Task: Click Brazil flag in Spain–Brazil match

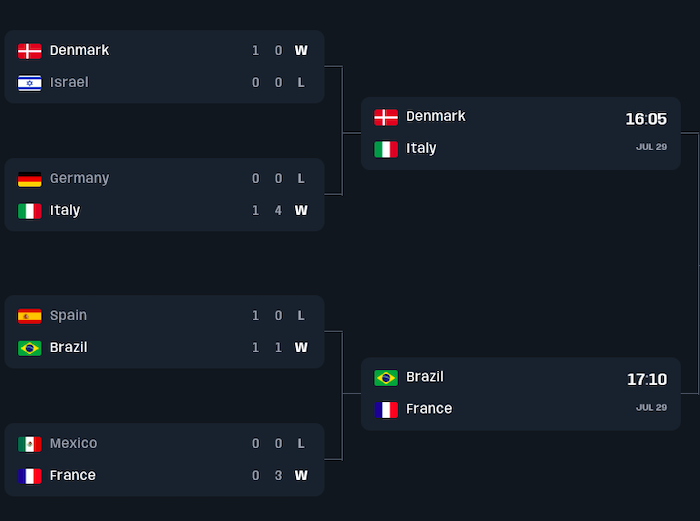Action: 30,348
